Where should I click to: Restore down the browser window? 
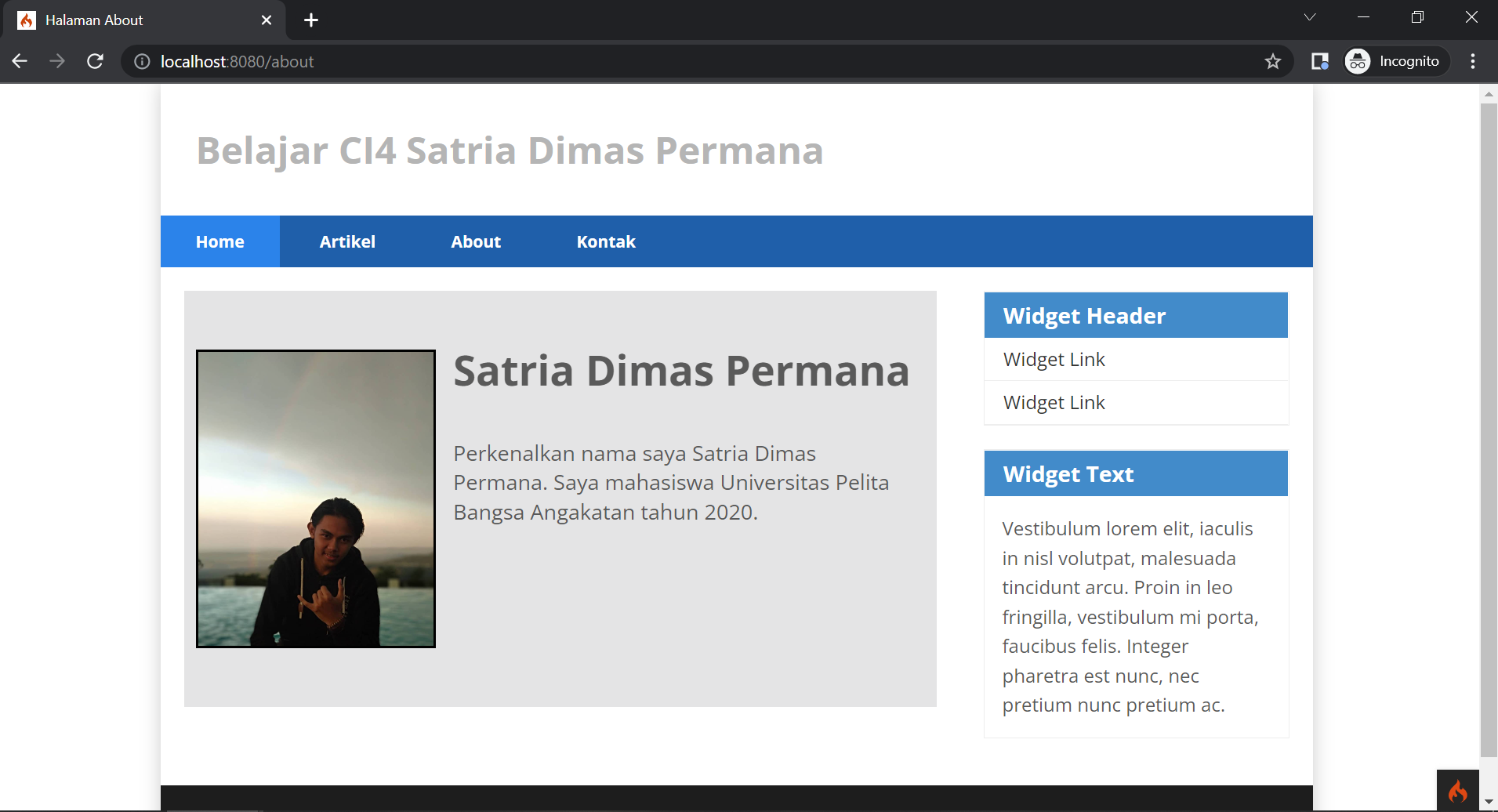tap(1417, 17)
